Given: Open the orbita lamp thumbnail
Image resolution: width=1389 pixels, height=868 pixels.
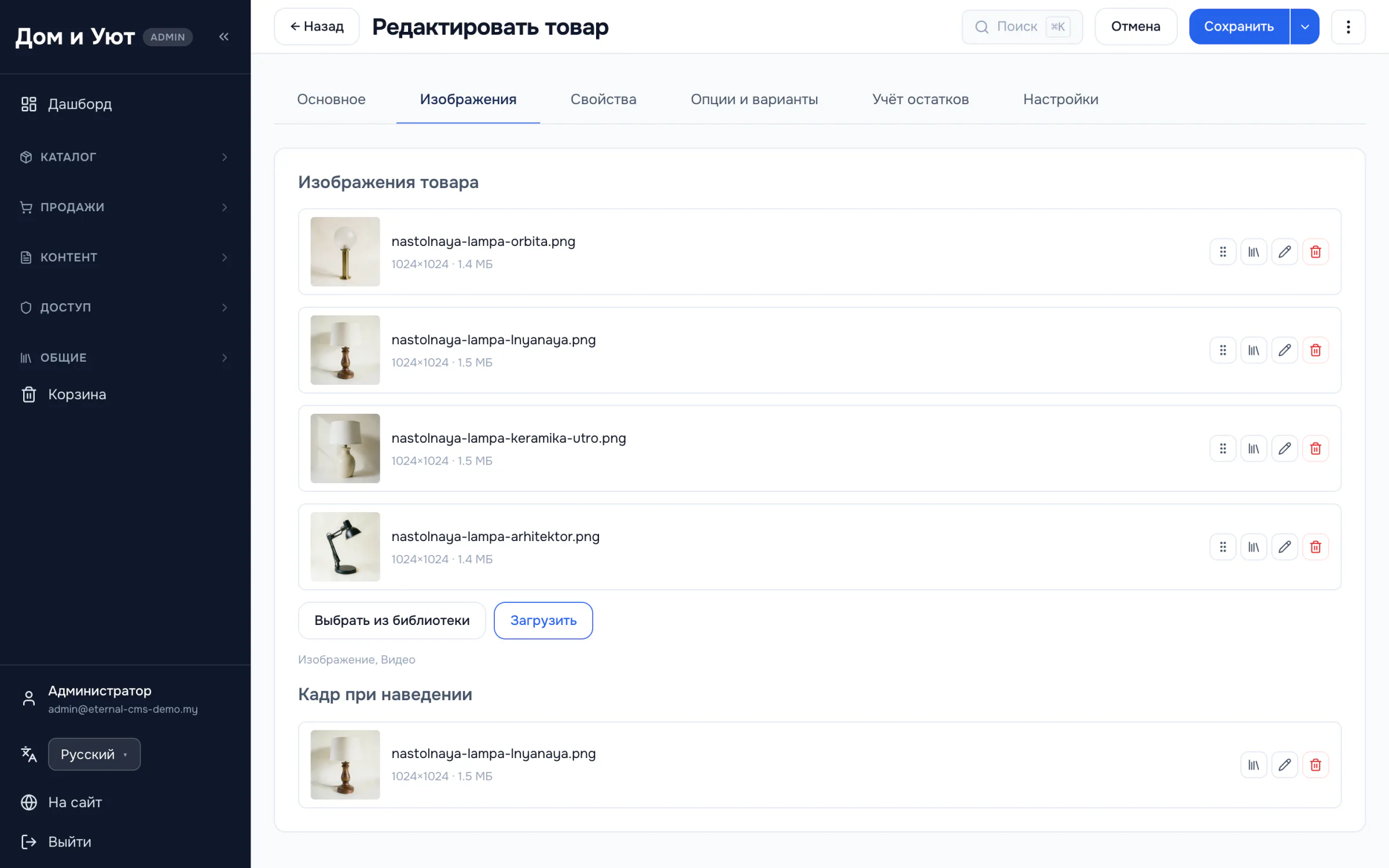Looking at the screenshot, I should point(345,252).
